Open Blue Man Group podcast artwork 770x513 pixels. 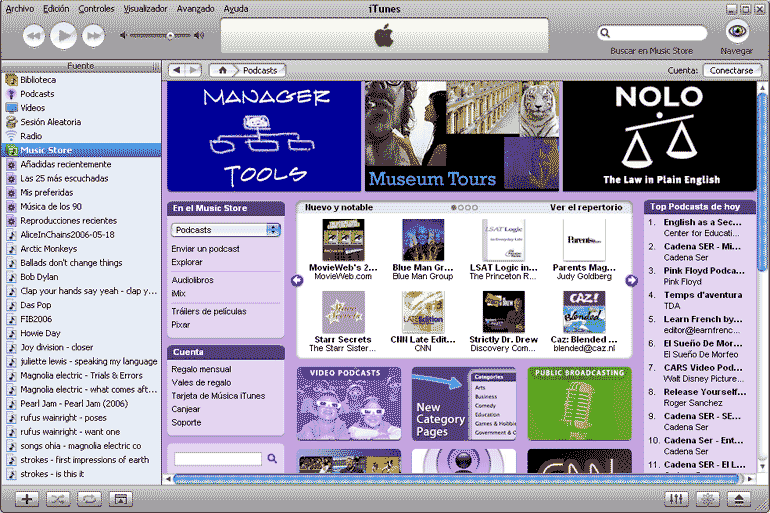423,240
